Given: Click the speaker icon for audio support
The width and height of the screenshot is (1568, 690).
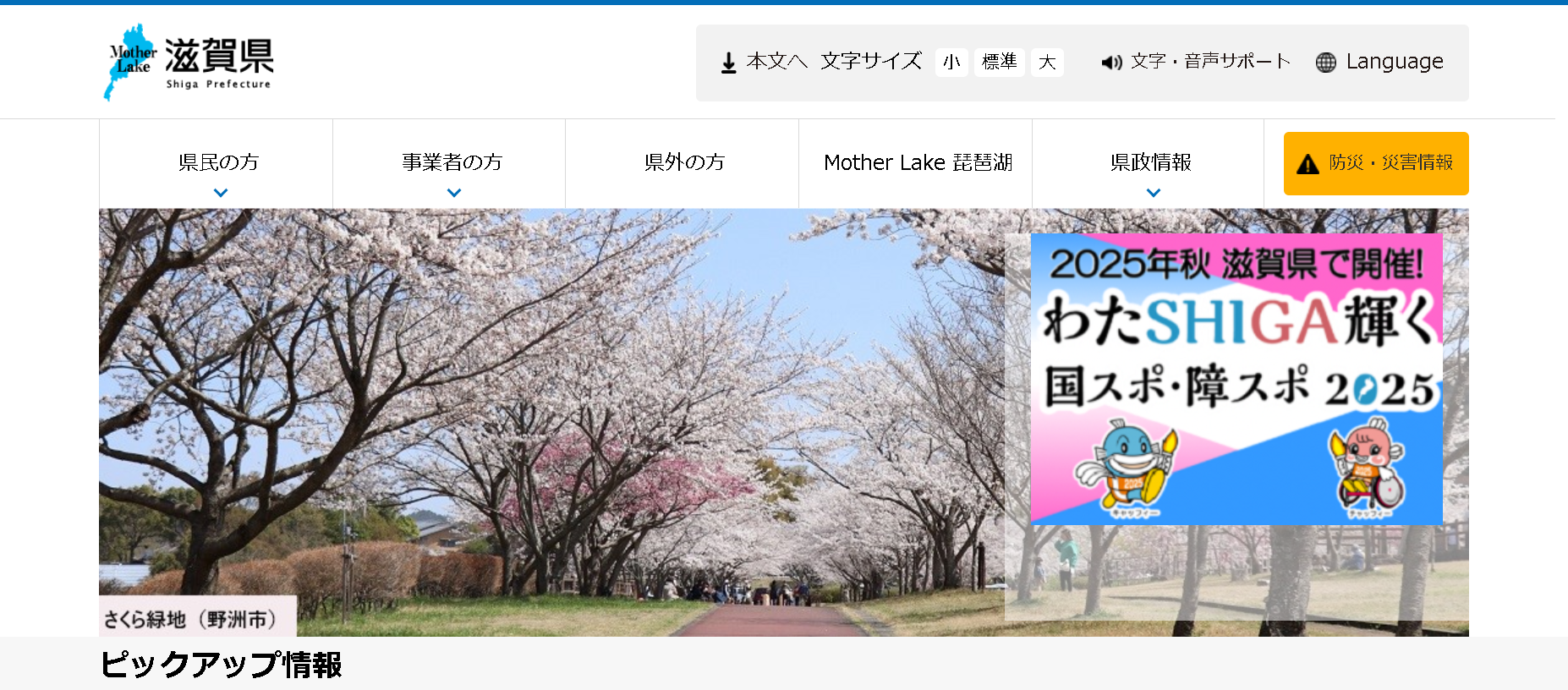Looking at the screenshot, I should [1111, 63].
